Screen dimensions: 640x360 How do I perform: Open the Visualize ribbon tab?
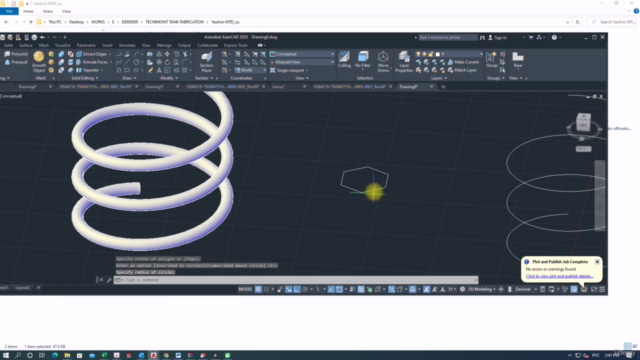coord(62,45)
